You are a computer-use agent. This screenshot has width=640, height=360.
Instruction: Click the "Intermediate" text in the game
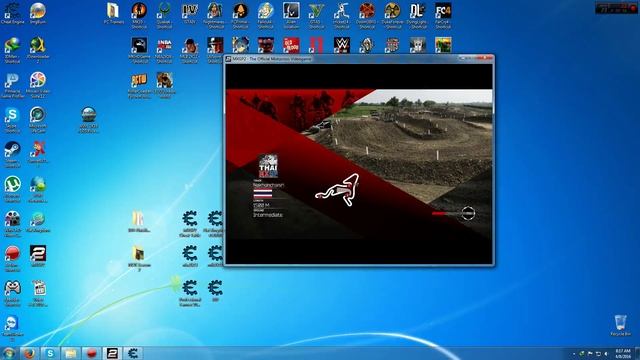coord(268,215)
